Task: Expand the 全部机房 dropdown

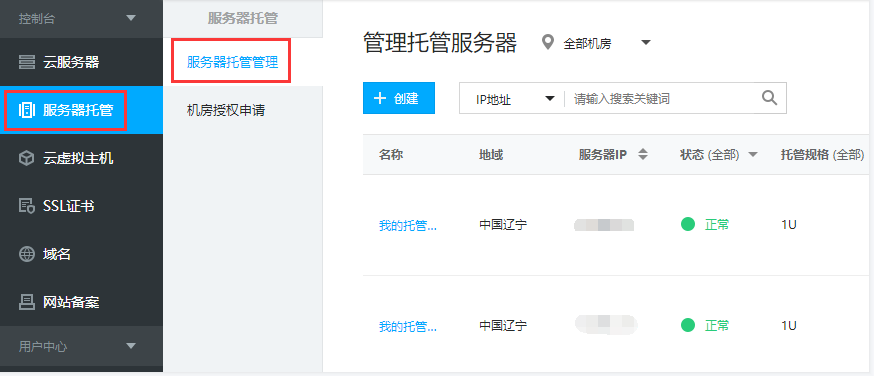Action: click(x=646, y=42)
